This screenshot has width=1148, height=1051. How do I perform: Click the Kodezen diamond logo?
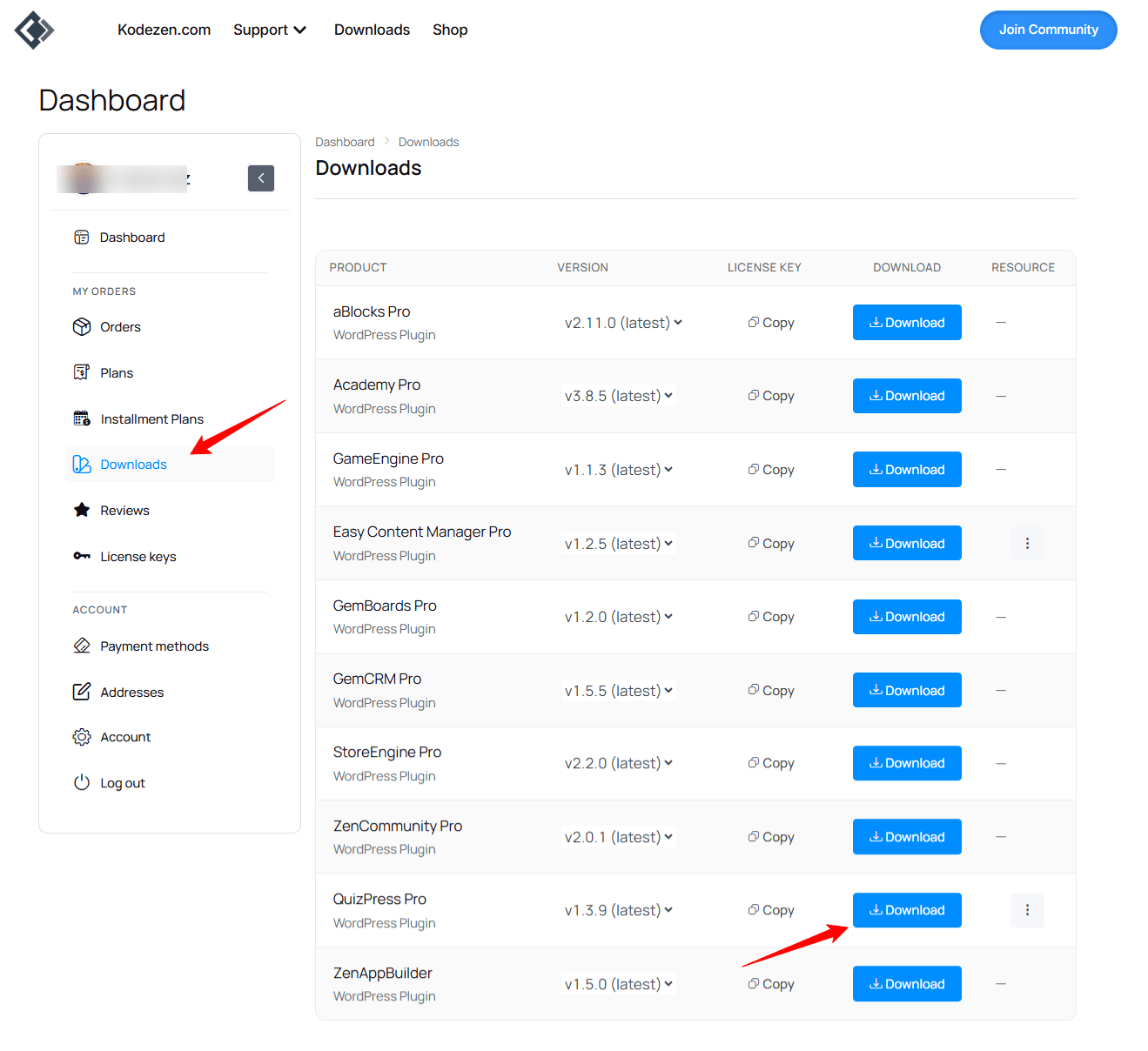35,30
